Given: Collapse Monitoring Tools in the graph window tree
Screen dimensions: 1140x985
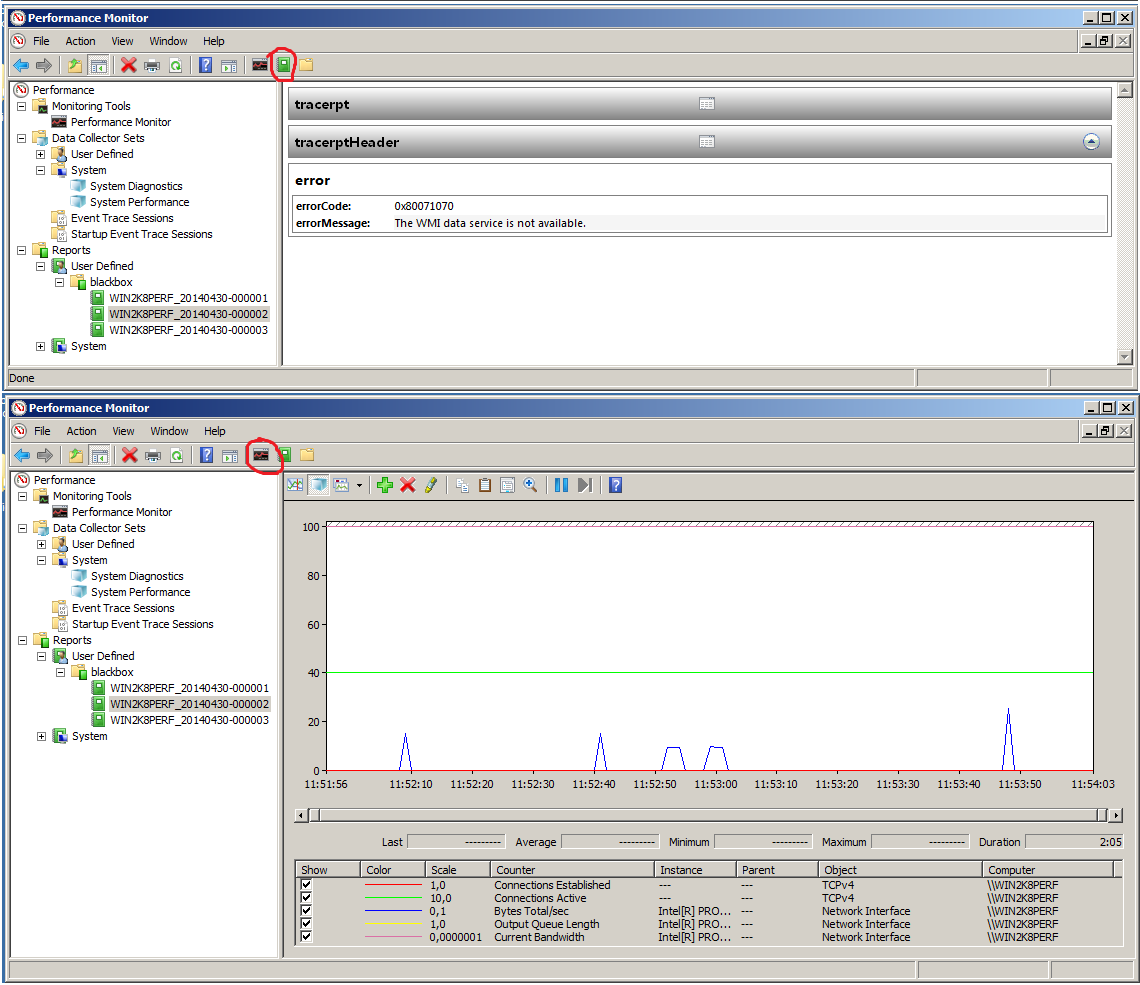Looking at the screenshot, I should click(23, 496).
